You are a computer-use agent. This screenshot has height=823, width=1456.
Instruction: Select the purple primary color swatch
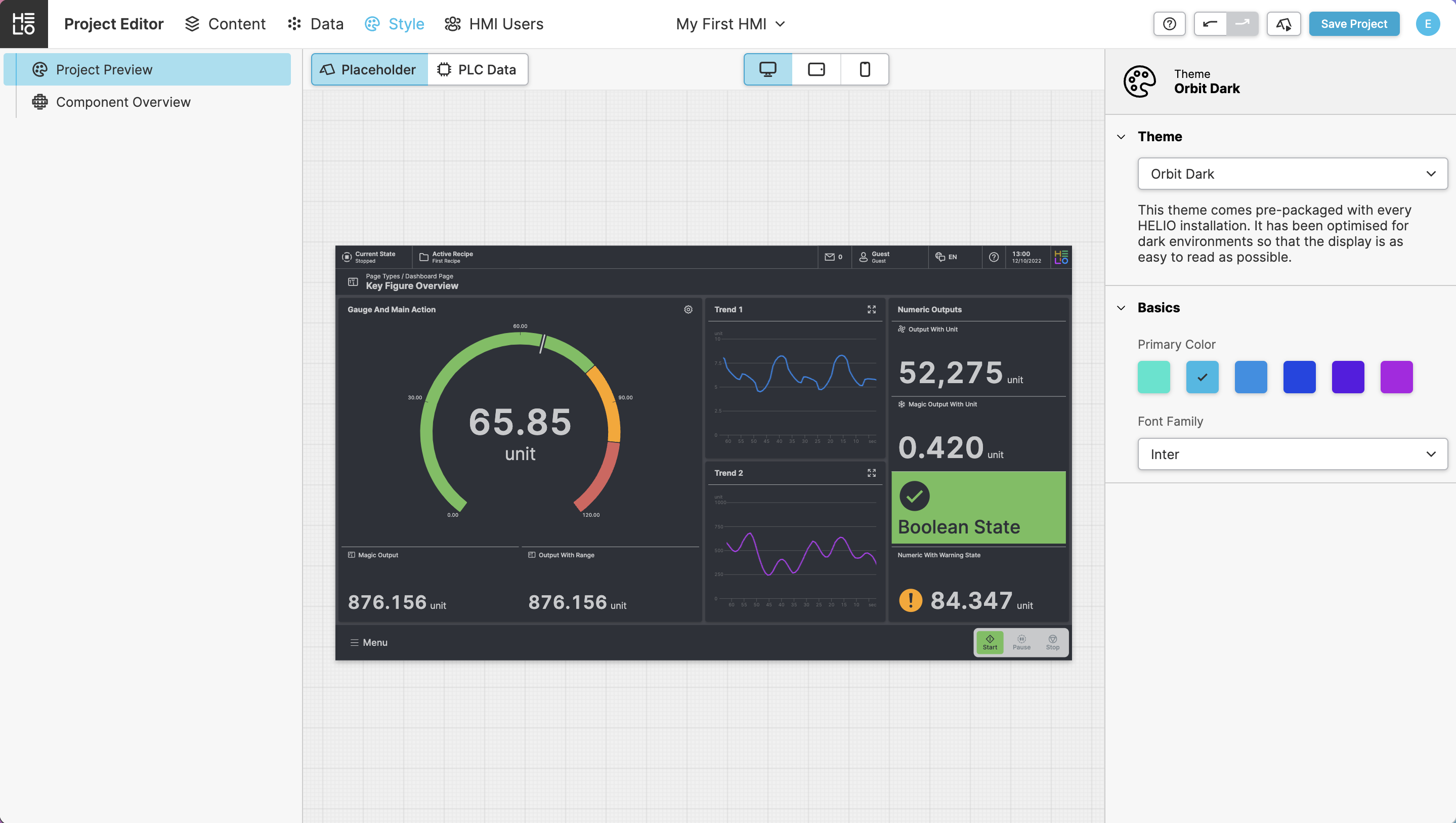coord(1396,377)
